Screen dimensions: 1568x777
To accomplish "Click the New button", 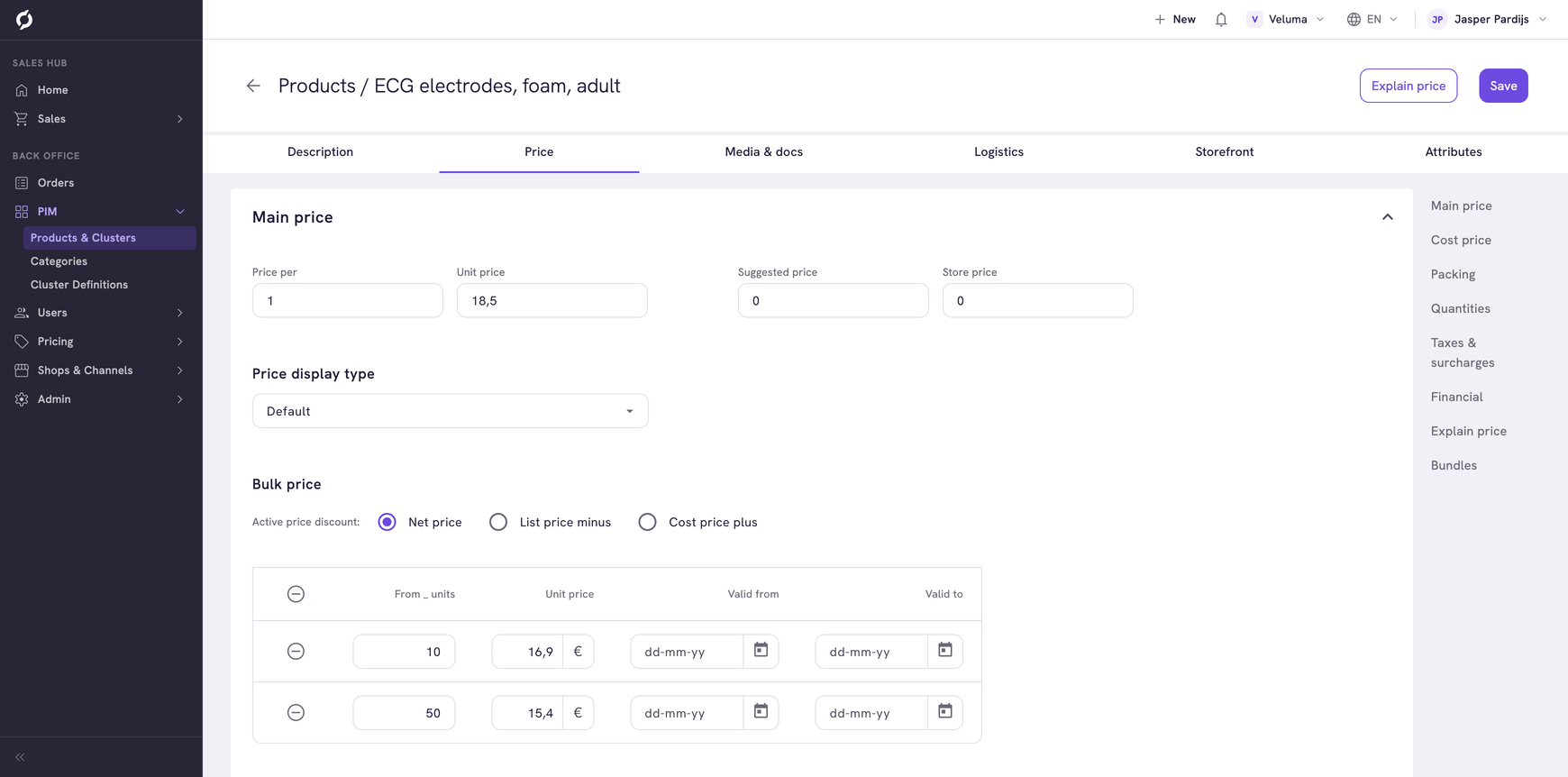I will click(1175, 19).
